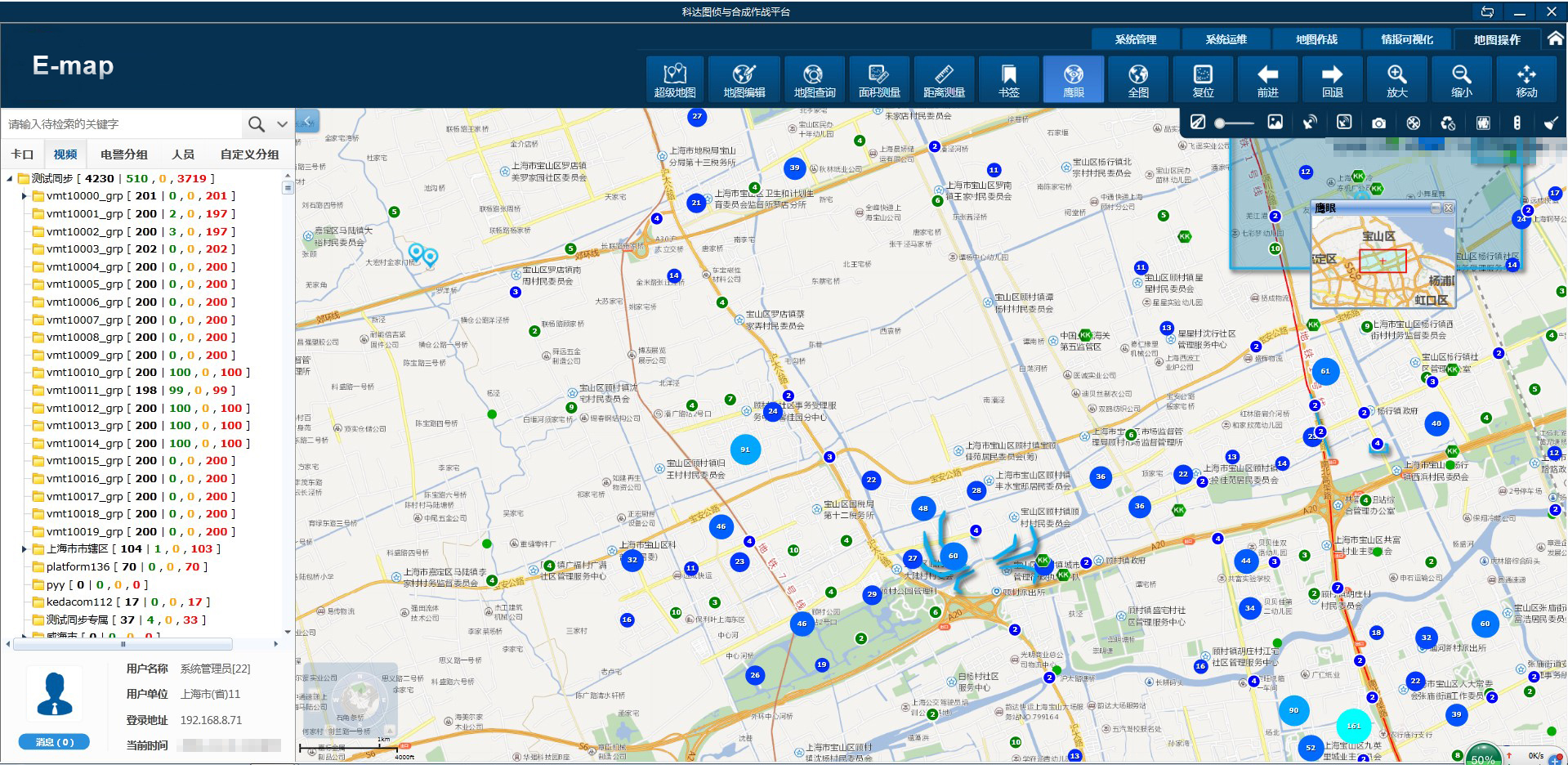Close the 鹰眼 overview window
The image size is (1568, 765).
[x=1448, y=208]
